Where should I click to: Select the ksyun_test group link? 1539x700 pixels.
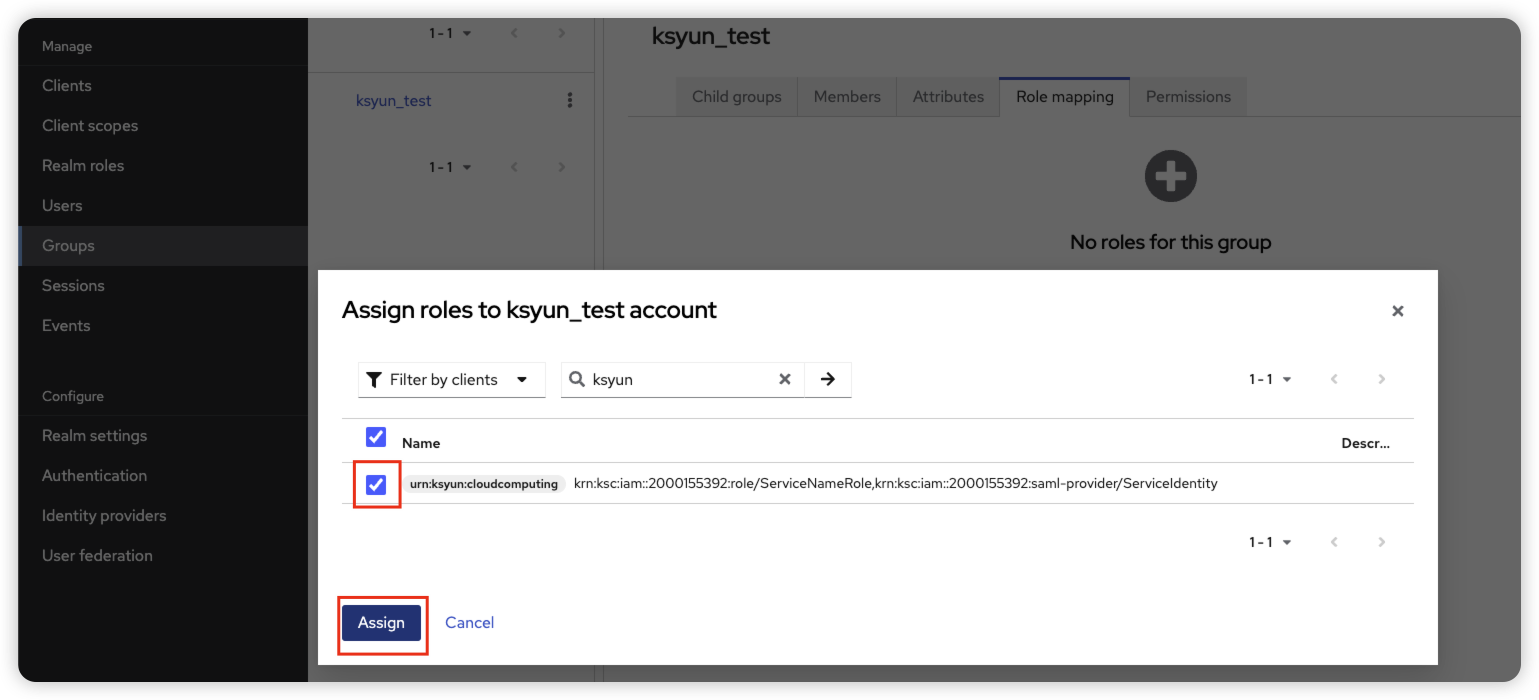[x=394, y=101]
